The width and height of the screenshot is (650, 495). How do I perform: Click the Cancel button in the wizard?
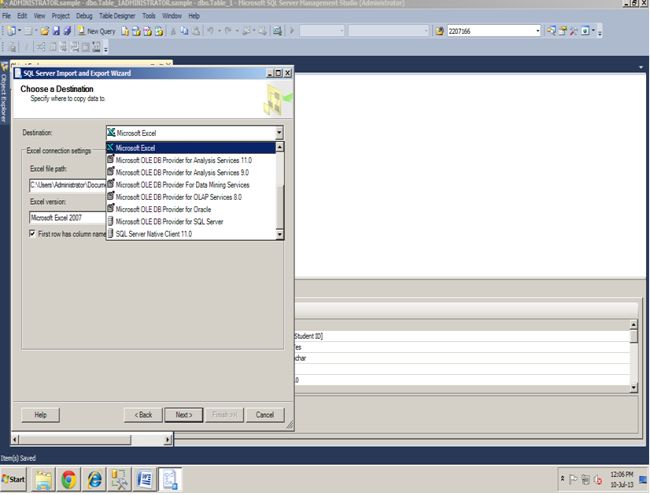(x=265, y=415)
